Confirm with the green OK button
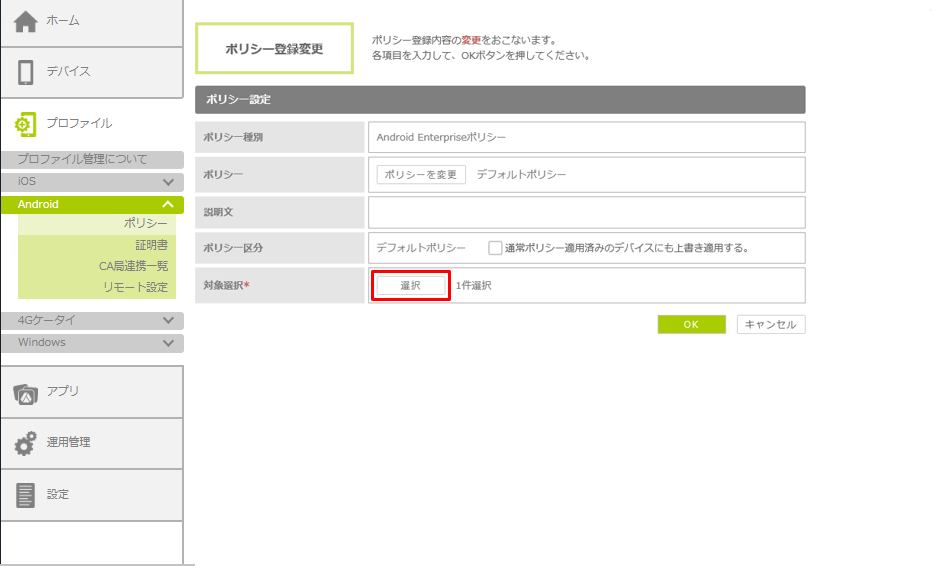 (x=691, y=325)
